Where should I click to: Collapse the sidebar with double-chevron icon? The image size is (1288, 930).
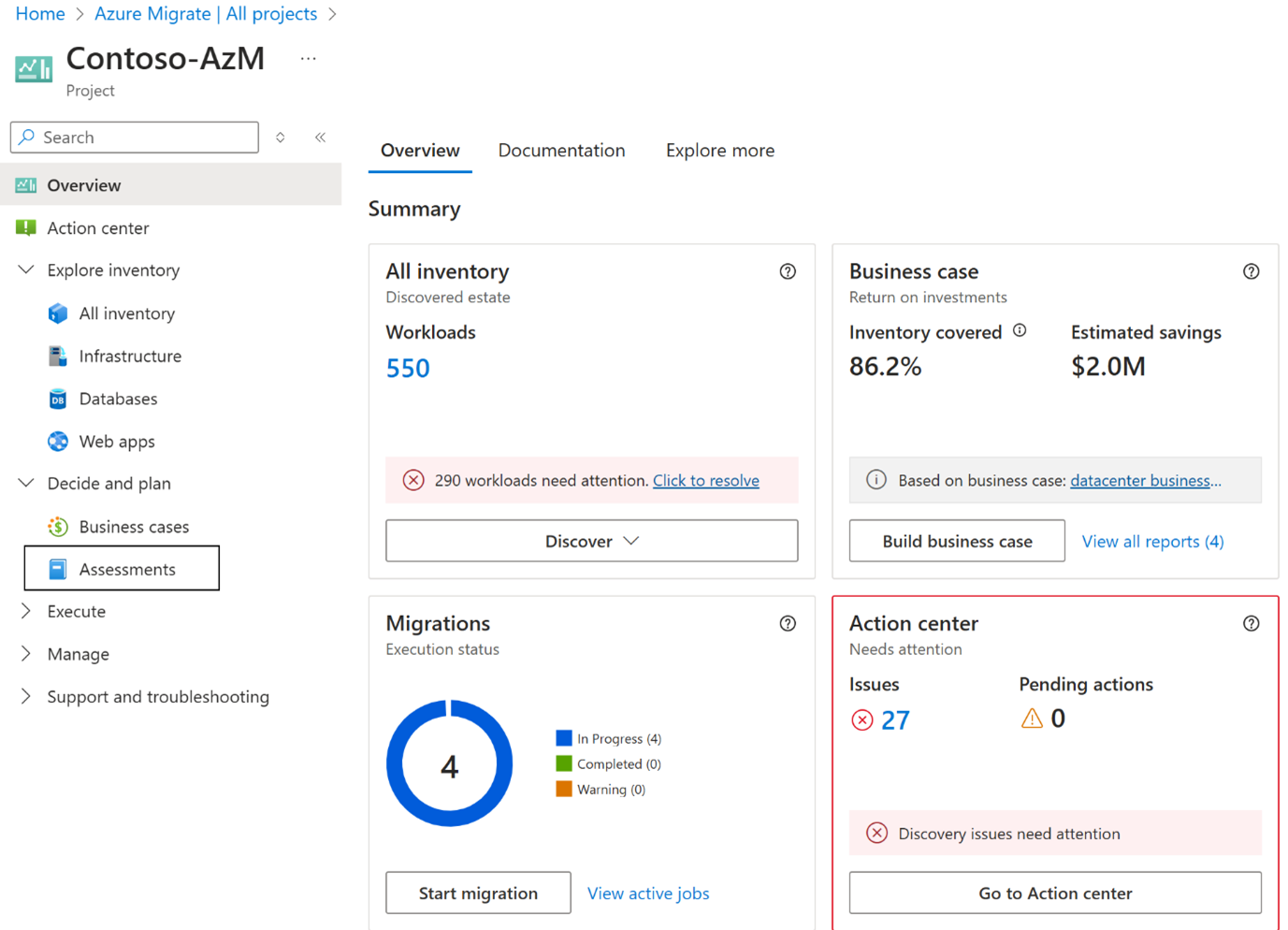(x=320, y=138)
